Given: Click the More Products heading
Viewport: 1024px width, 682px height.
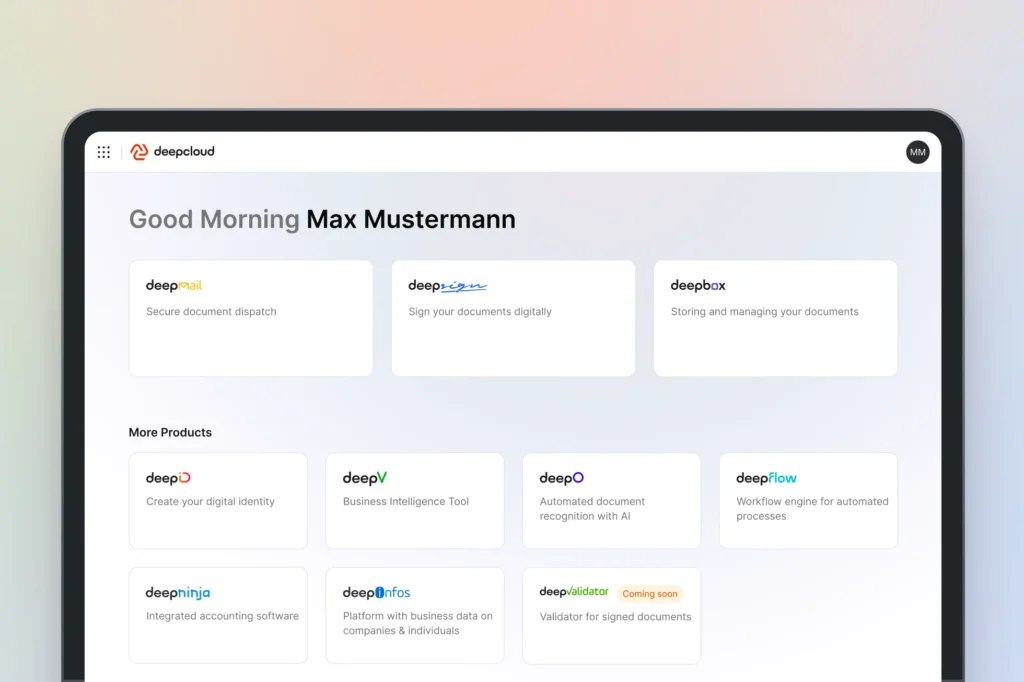Looking at the screenshot, I should tap(170, 432).
